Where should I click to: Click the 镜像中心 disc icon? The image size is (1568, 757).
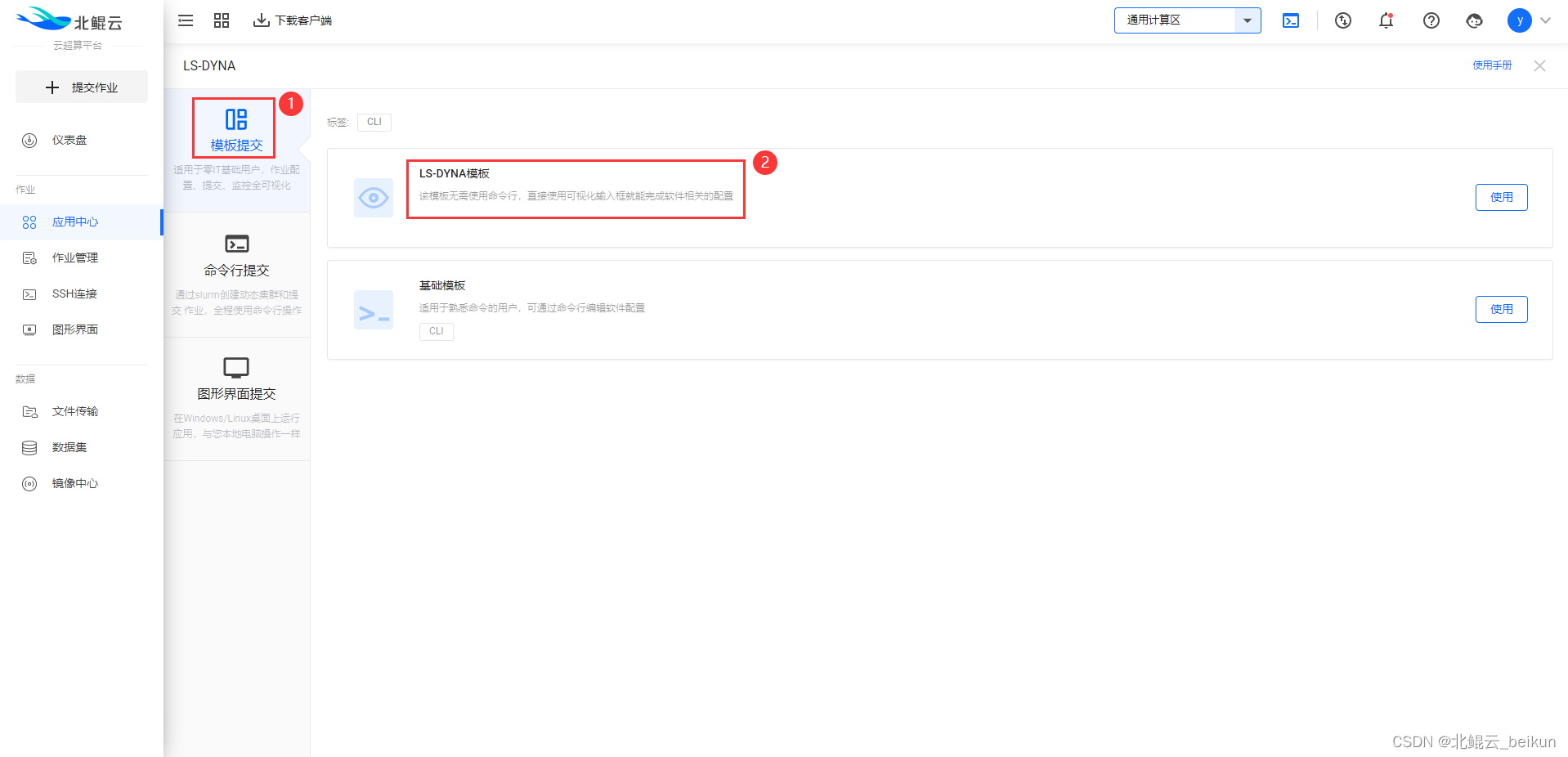pos(29,484)
